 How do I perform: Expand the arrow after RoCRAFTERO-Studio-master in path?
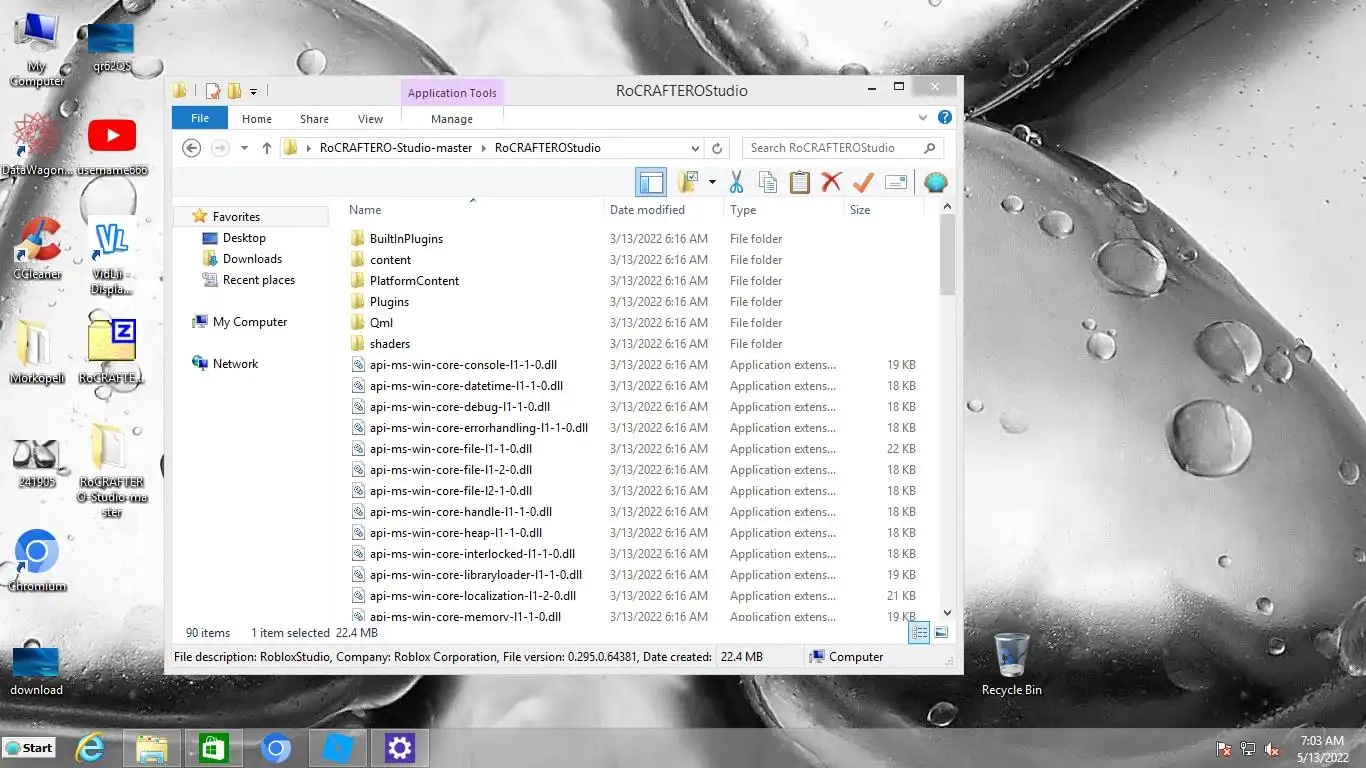pyautogui.click(x=484, y=148)
